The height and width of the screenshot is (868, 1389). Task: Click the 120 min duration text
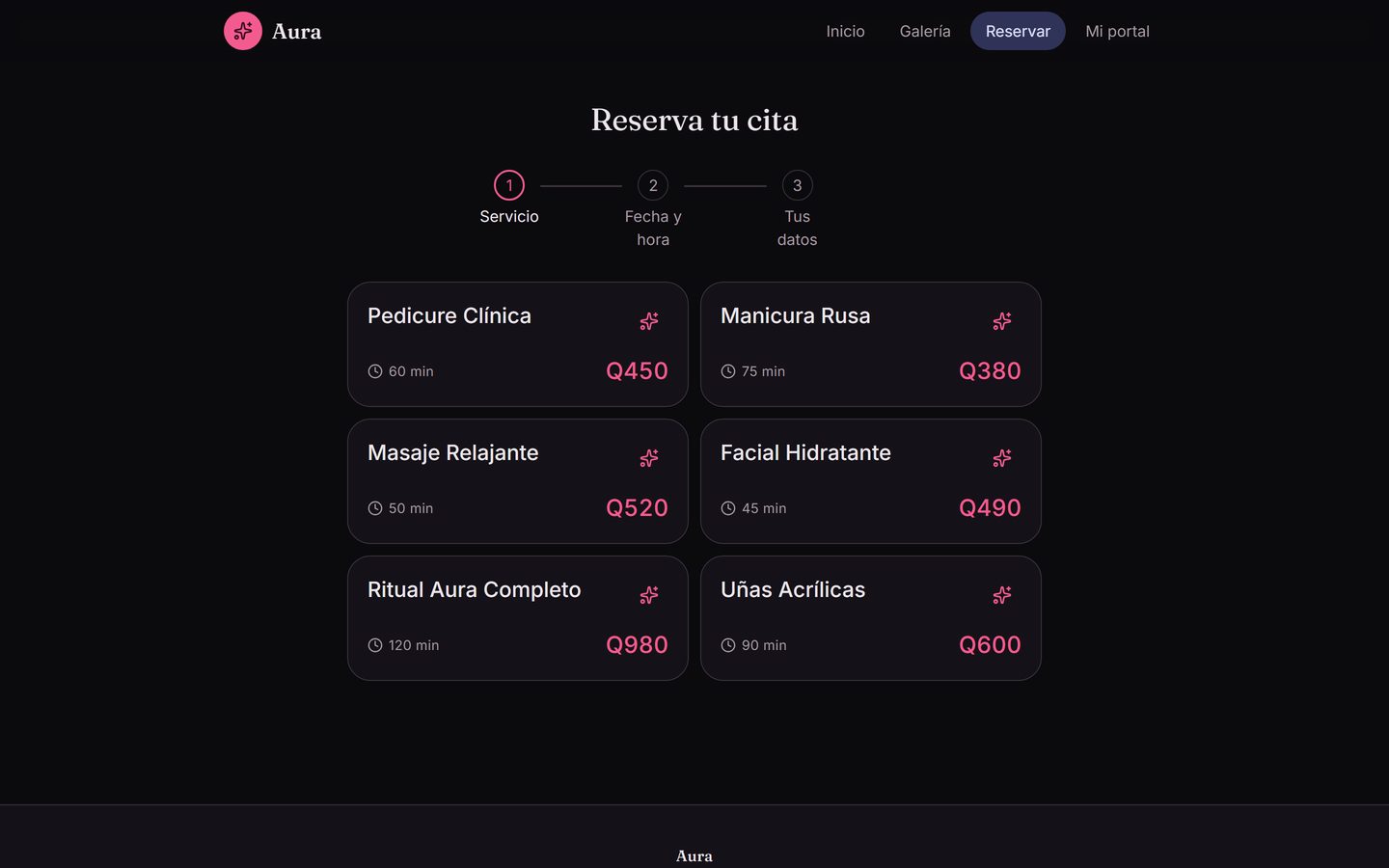click(x=414, y=645)
